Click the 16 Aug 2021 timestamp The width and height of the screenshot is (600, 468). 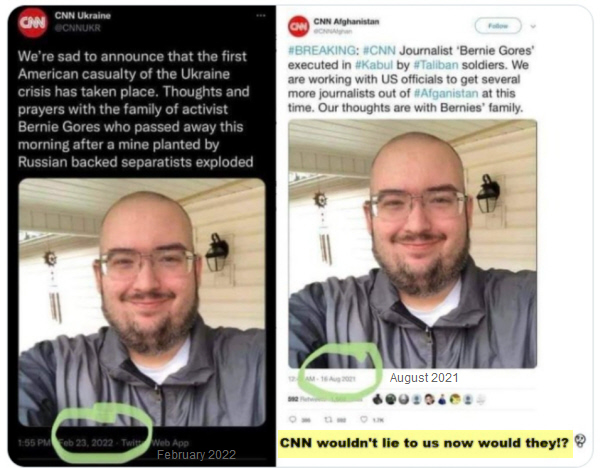pos(338,379)
